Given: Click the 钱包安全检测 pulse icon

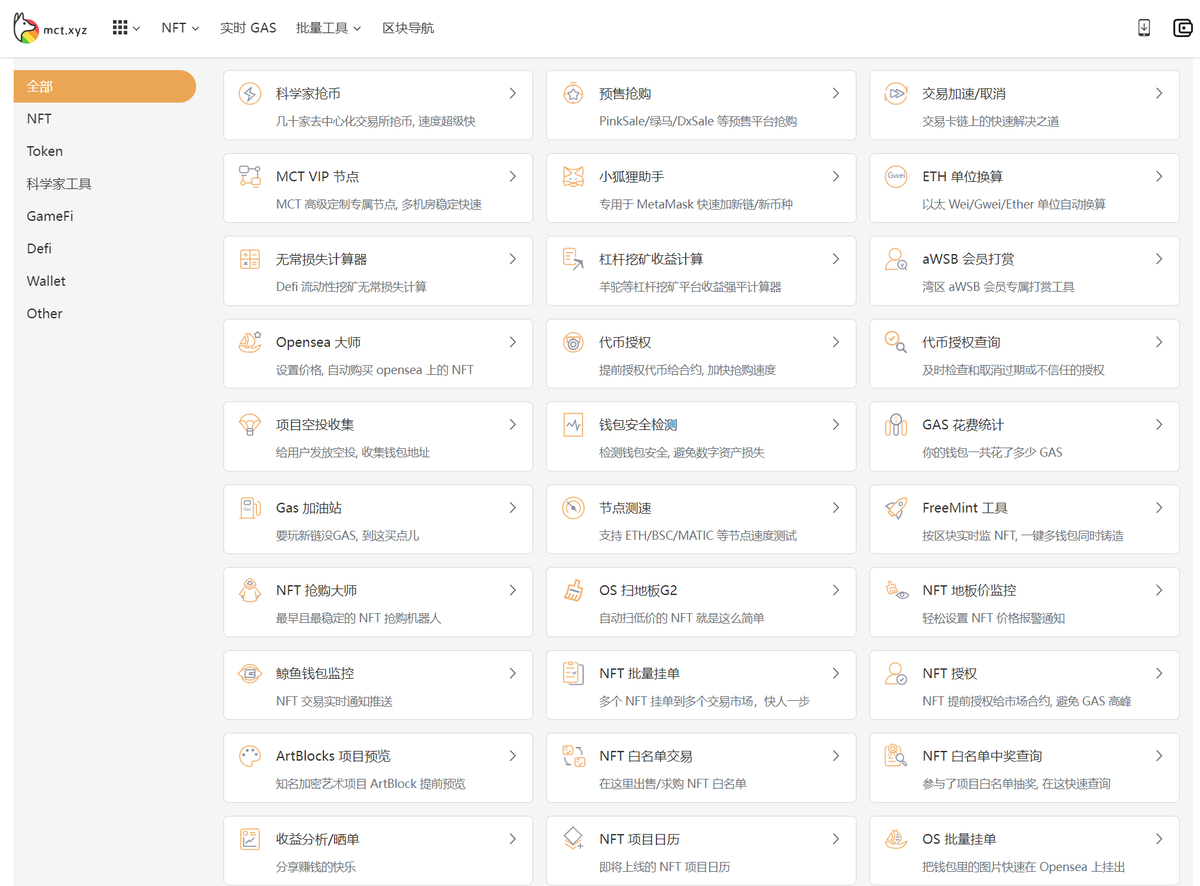Looking at the screenshot, I should coord(573,425).
